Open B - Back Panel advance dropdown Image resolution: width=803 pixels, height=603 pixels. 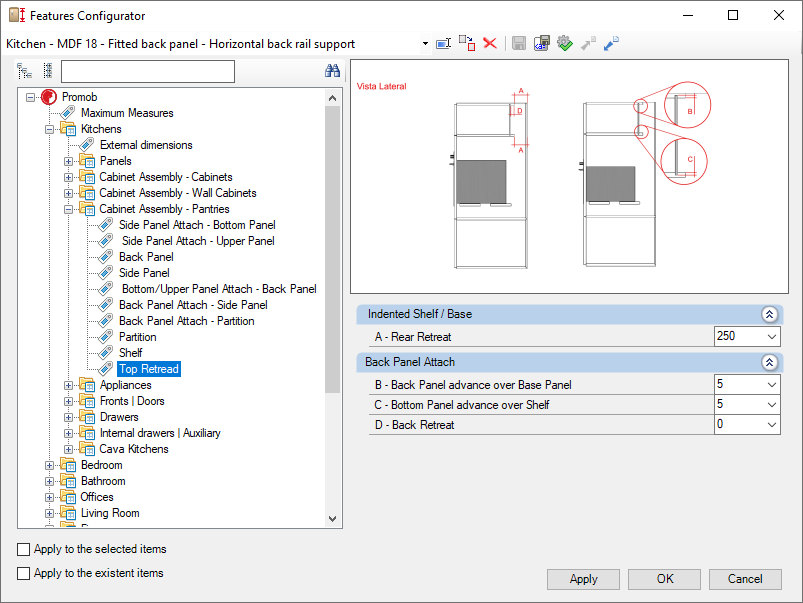click(772, 384)
